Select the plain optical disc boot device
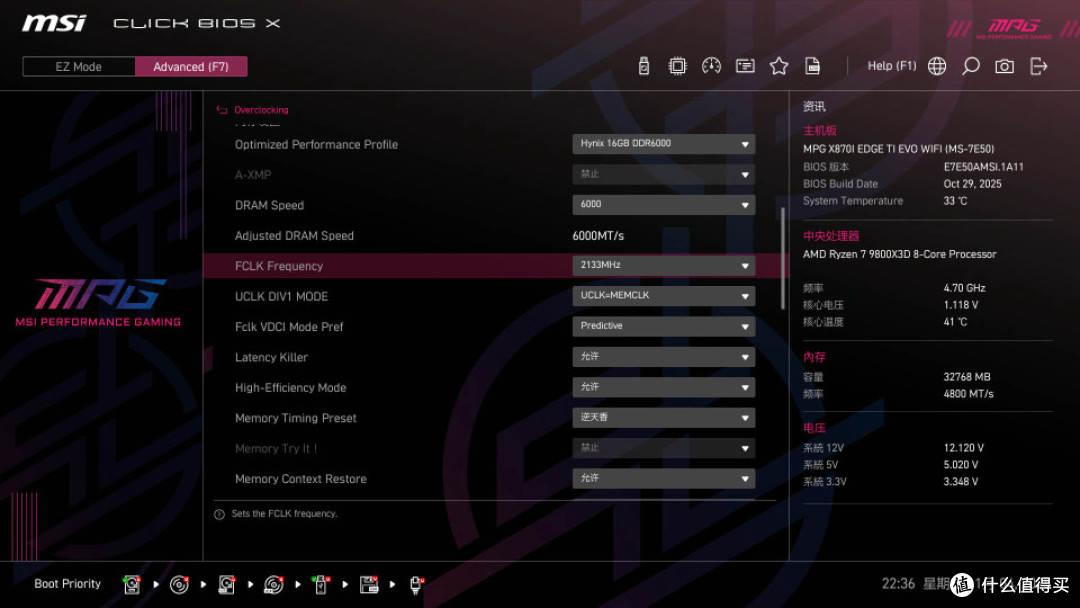The width and height of the screenshot is (1080, 608). pyautogui.click(x=179, y=585)
